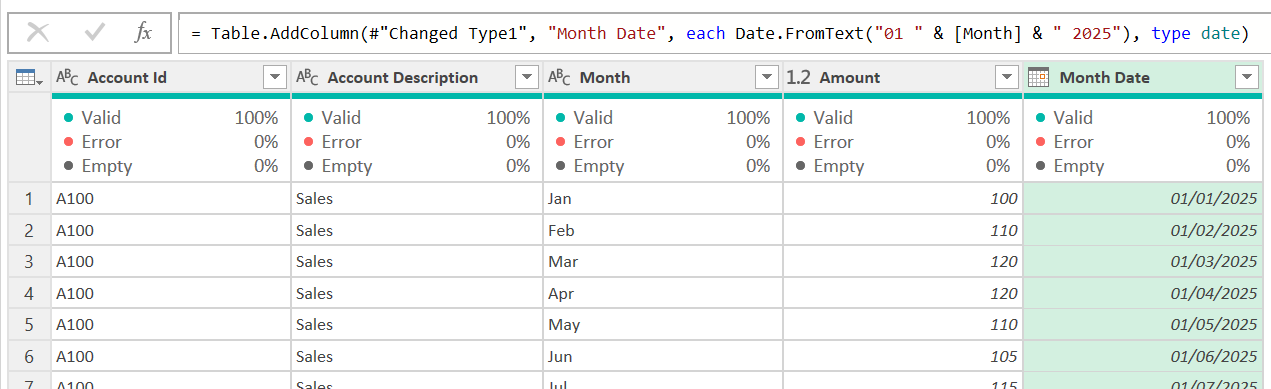
Task: Click the Amount cell with value 100
Action: click(x=903, y=199)
